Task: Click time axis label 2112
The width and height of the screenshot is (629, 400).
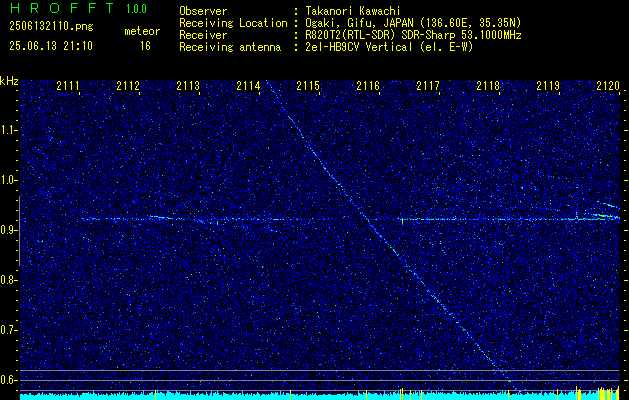Action: [128, 85]
